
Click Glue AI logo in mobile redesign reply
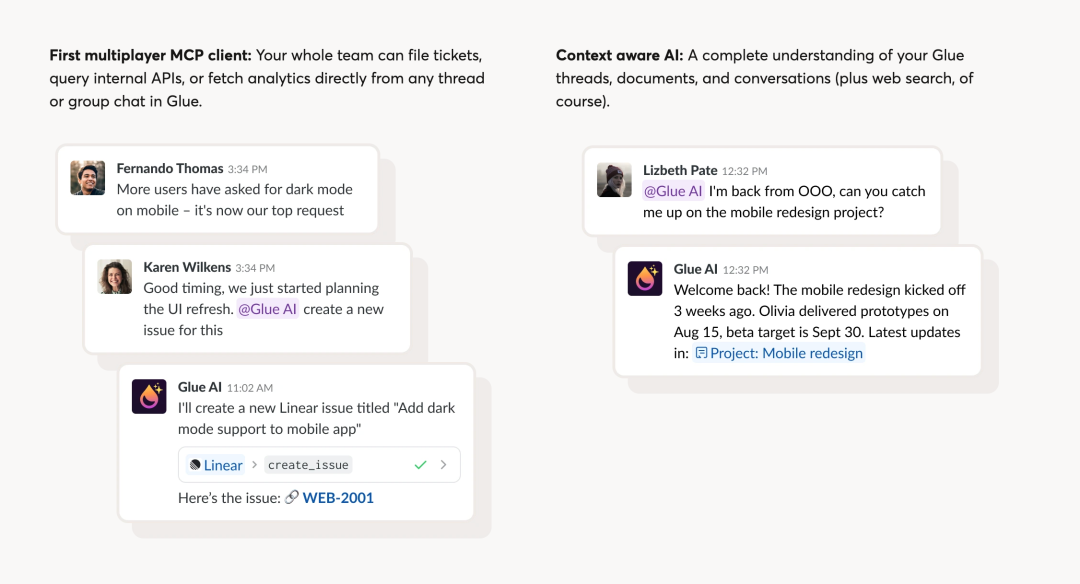[x=645, y=279]
